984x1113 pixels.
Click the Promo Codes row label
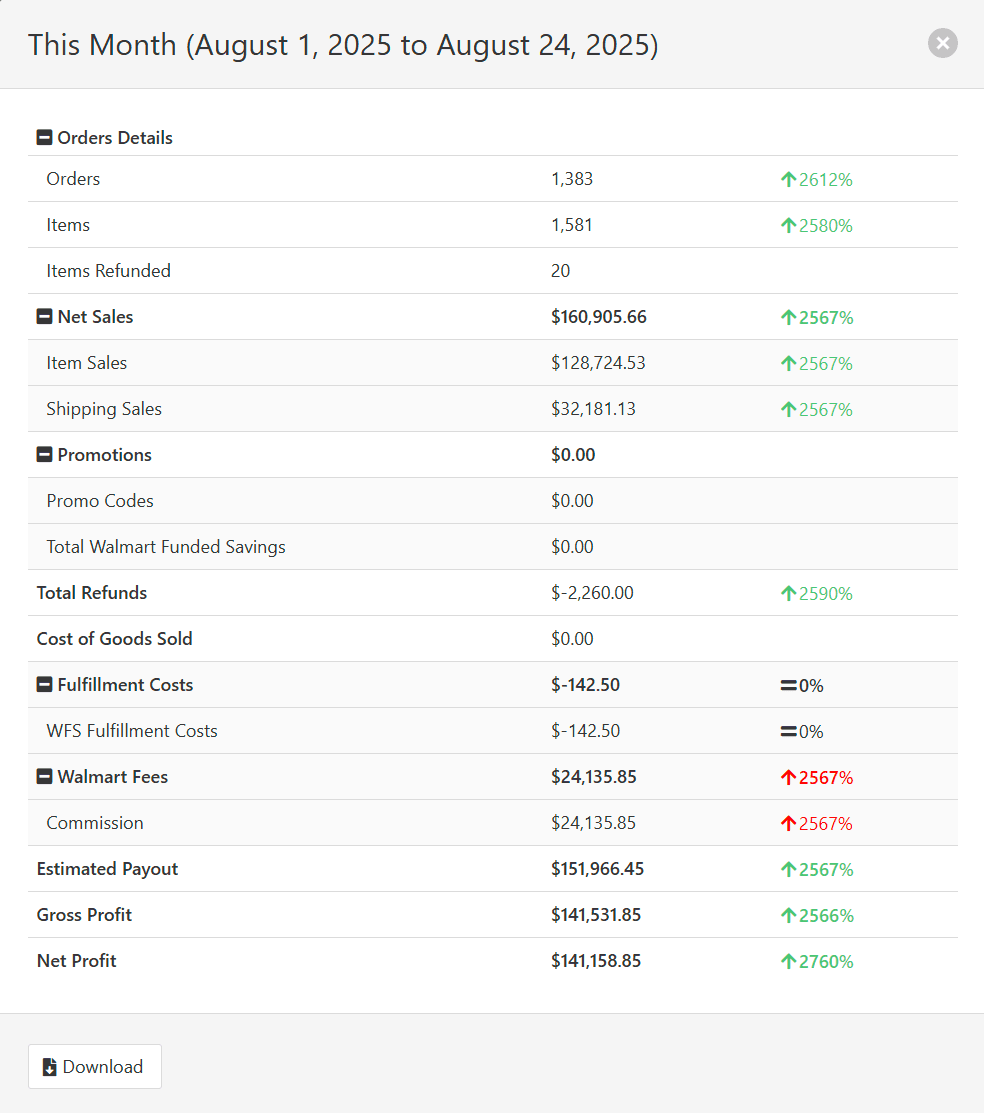[100, 500]
